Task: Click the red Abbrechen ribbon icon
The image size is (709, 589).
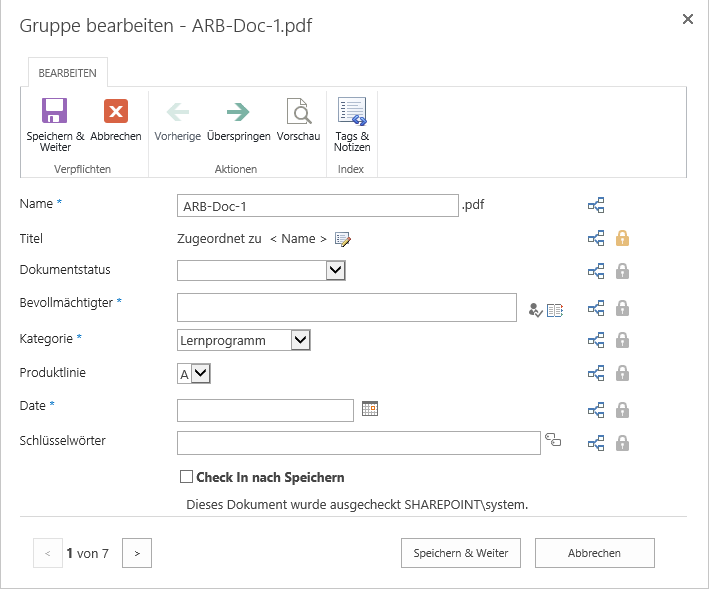Action: click(x=116, y=111)
